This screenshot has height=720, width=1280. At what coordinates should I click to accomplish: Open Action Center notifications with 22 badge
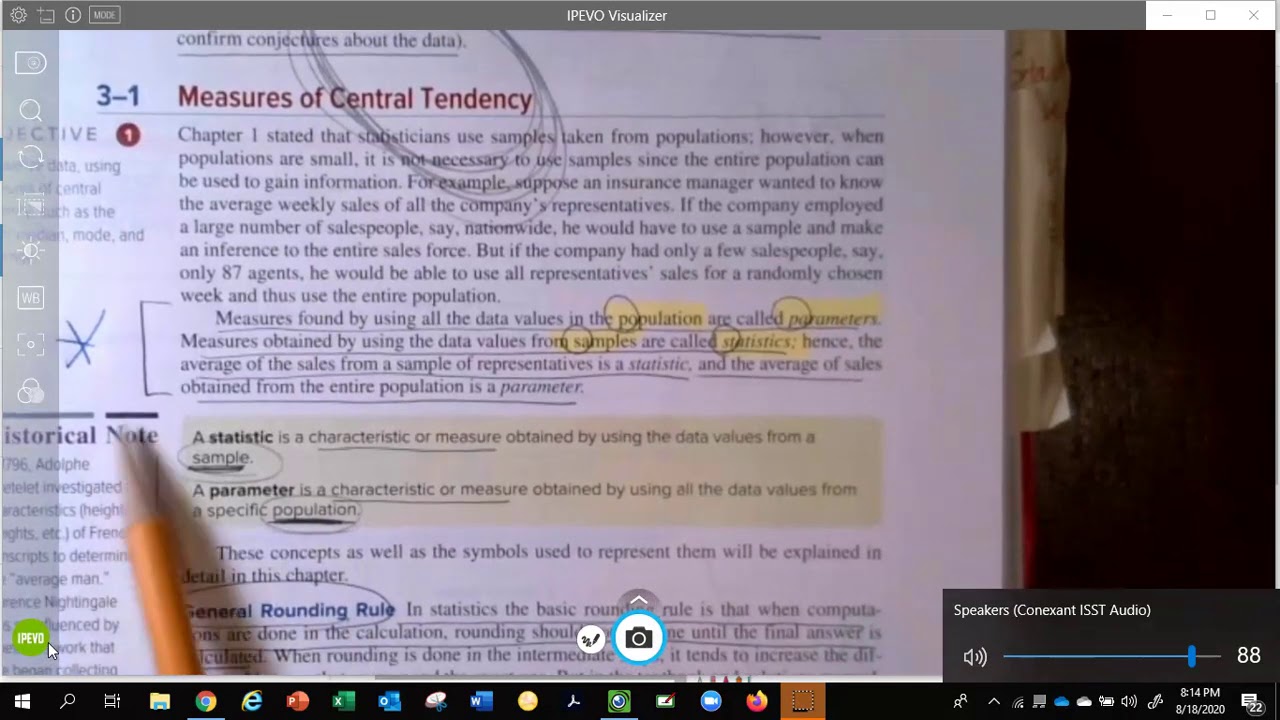(1251, 702)
